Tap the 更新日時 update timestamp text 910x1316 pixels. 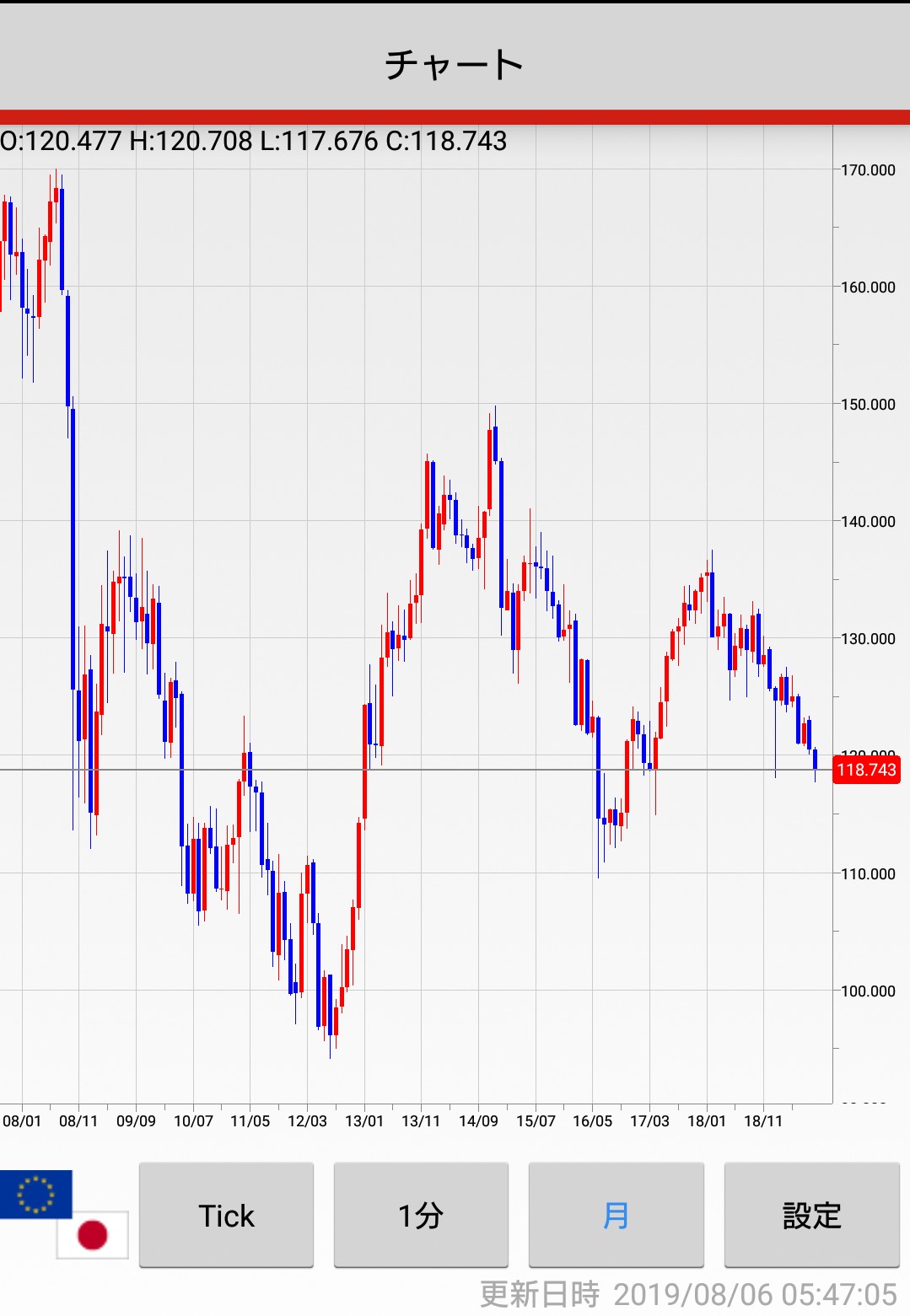[687, 1294]
